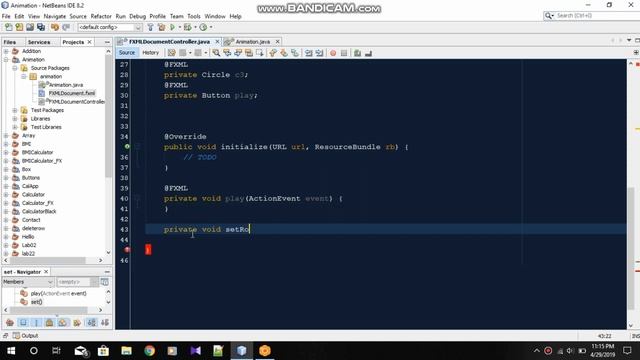The height and width of the screenshot is (360, 640).
Task: Collapse the Animation project node
Action: [x=6, y=60]
